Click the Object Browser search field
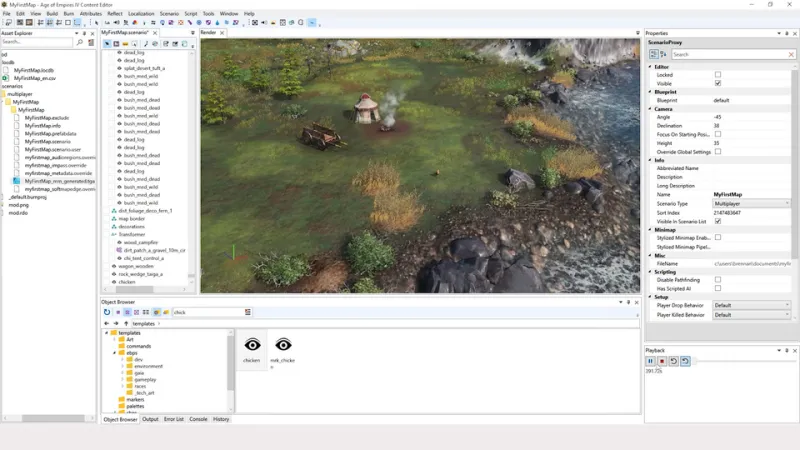Image resolution: width=800 pixels, height=450 pixels. [x=208, y=312]
